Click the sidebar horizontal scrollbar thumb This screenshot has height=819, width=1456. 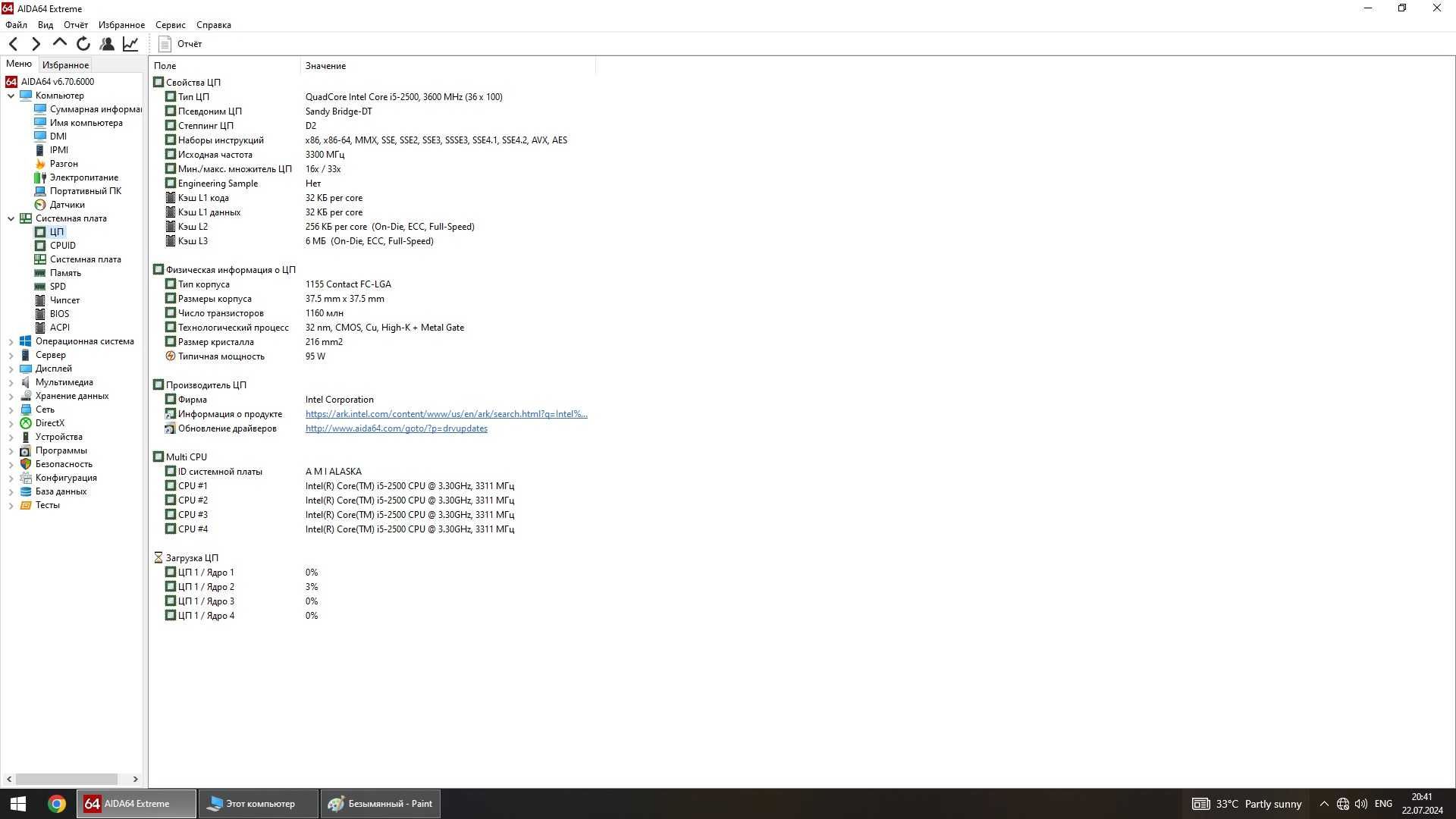[67, 779]
